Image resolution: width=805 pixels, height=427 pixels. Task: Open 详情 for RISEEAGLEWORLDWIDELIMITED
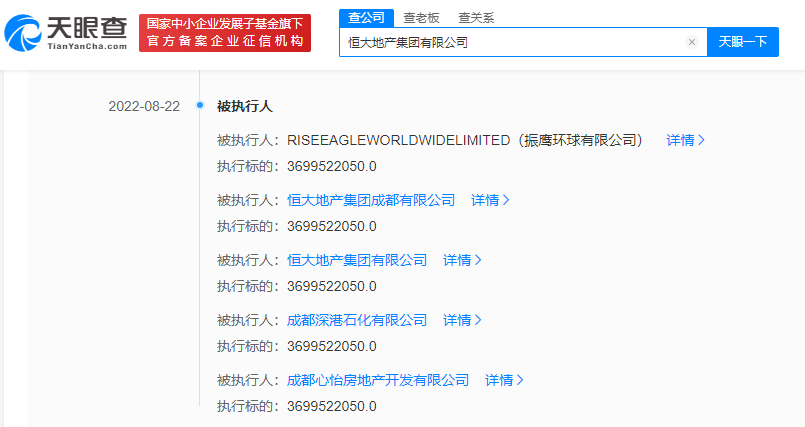coord(685,140)
